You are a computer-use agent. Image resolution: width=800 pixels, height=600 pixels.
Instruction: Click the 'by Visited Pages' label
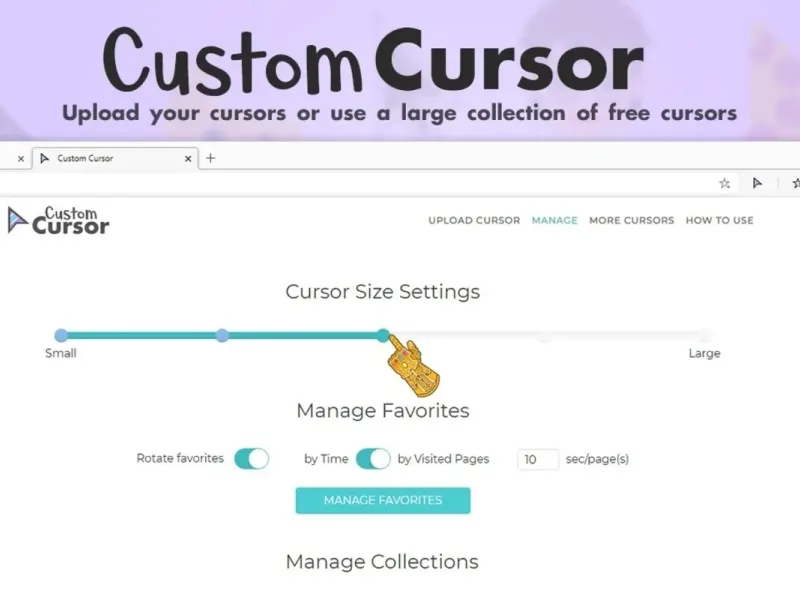point(443,459)
